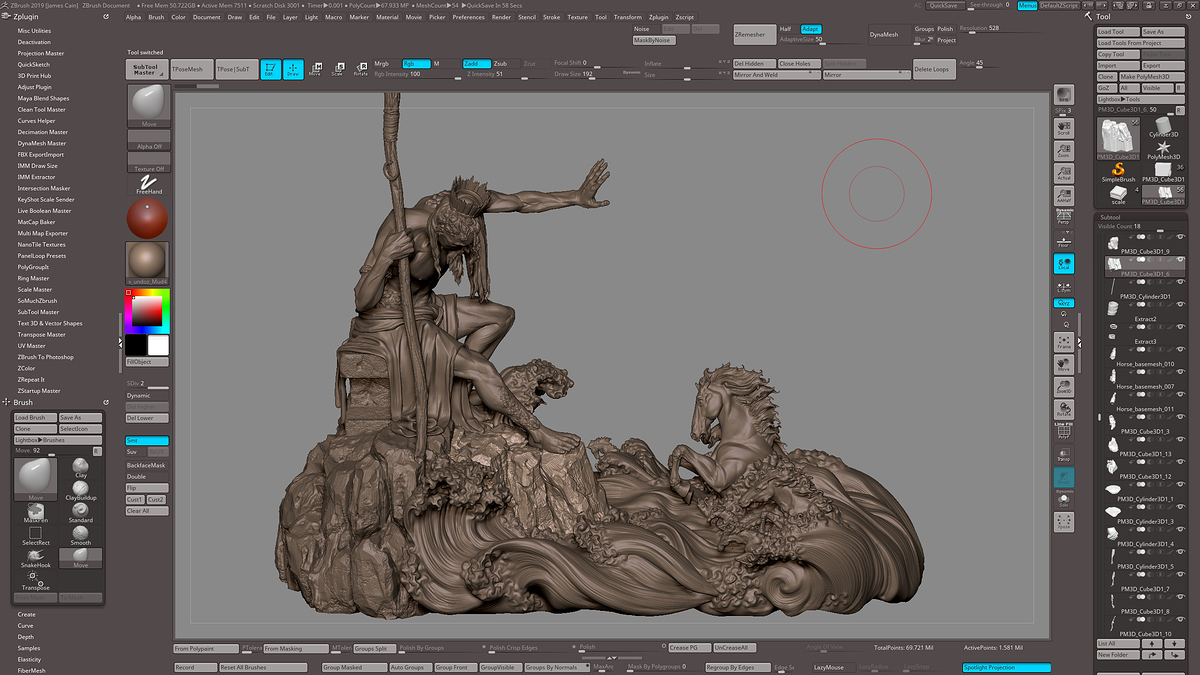Choose the Transpose brush icon
1200x675 pixels.
point(35,580)
